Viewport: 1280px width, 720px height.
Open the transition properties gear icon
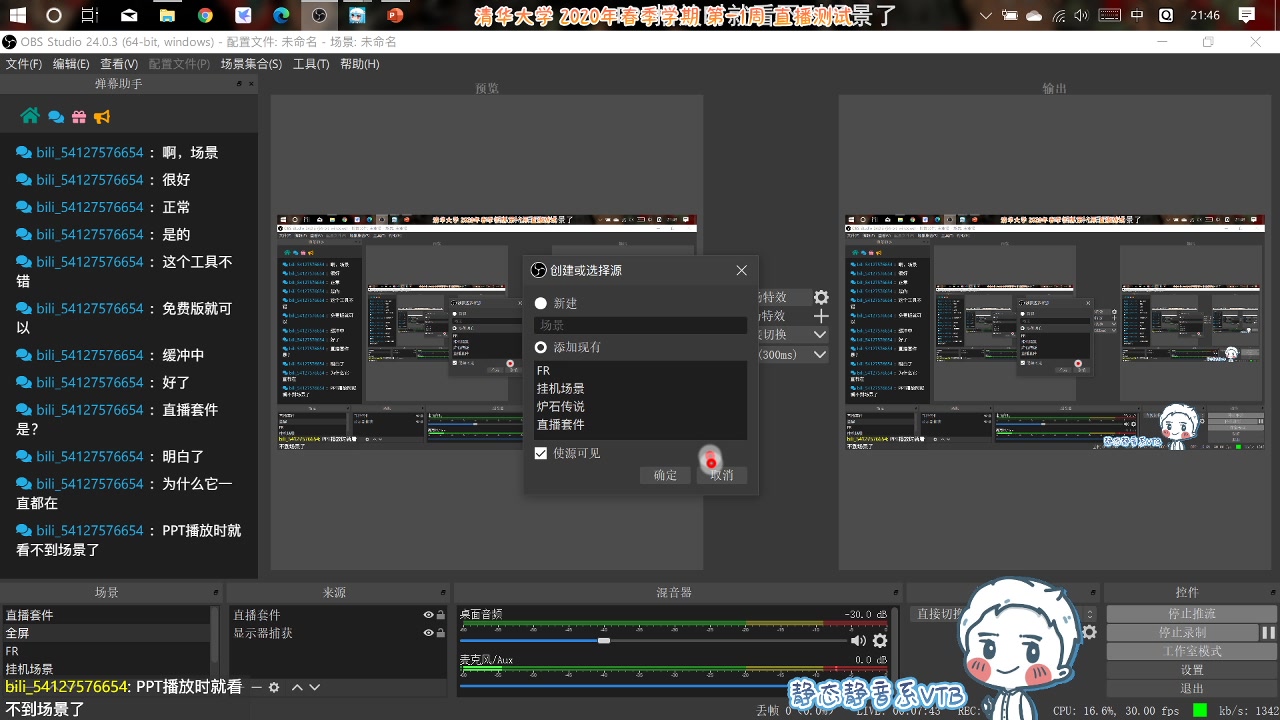(821, 297)
